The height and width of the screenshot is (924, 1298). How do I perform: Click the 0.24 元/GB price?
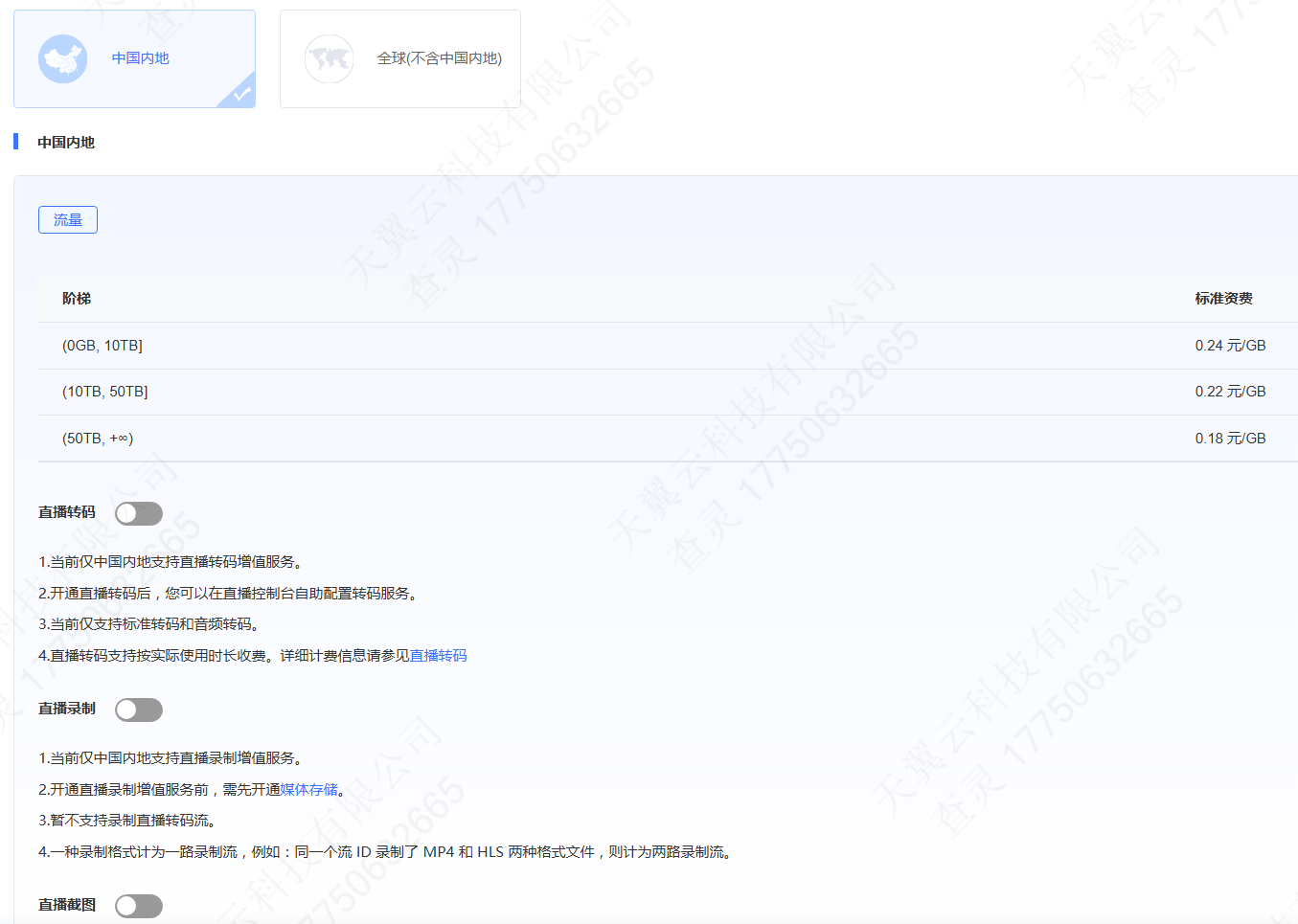tap(1230, 346)
